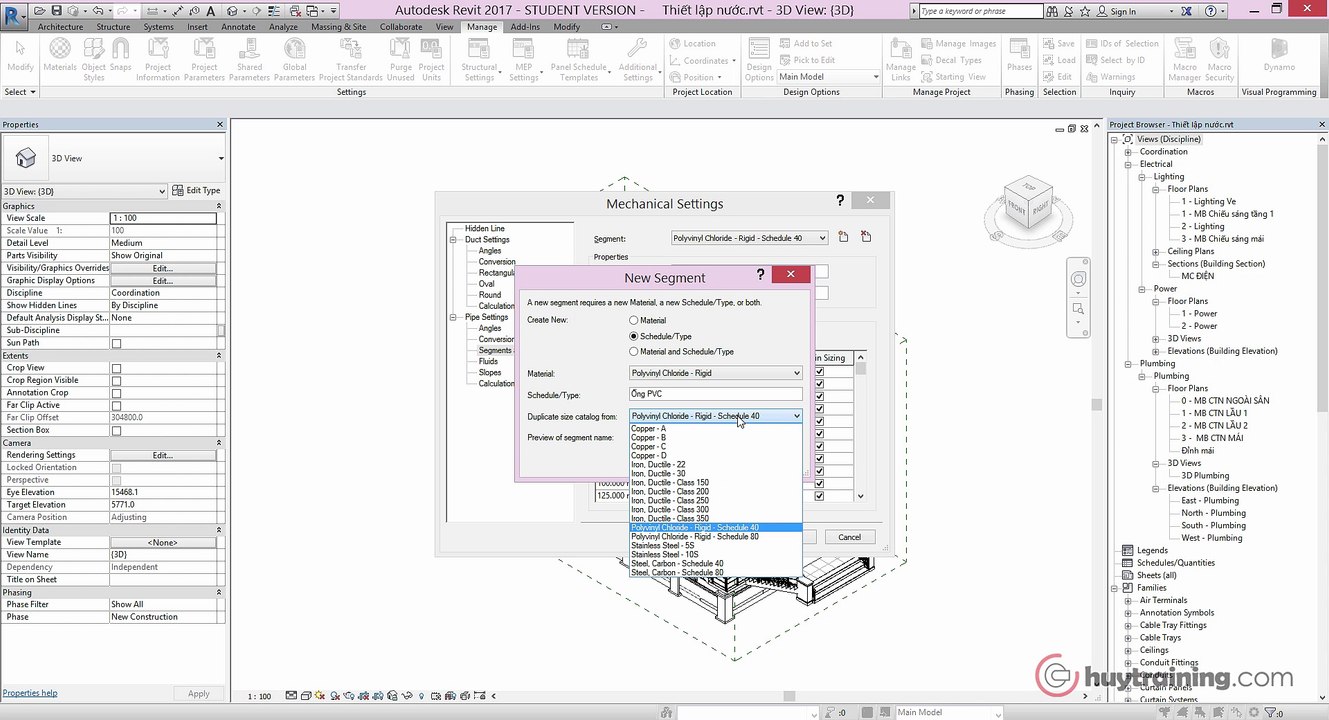
Task: Open Macro Manager
Action: (x=1185, y=60)
